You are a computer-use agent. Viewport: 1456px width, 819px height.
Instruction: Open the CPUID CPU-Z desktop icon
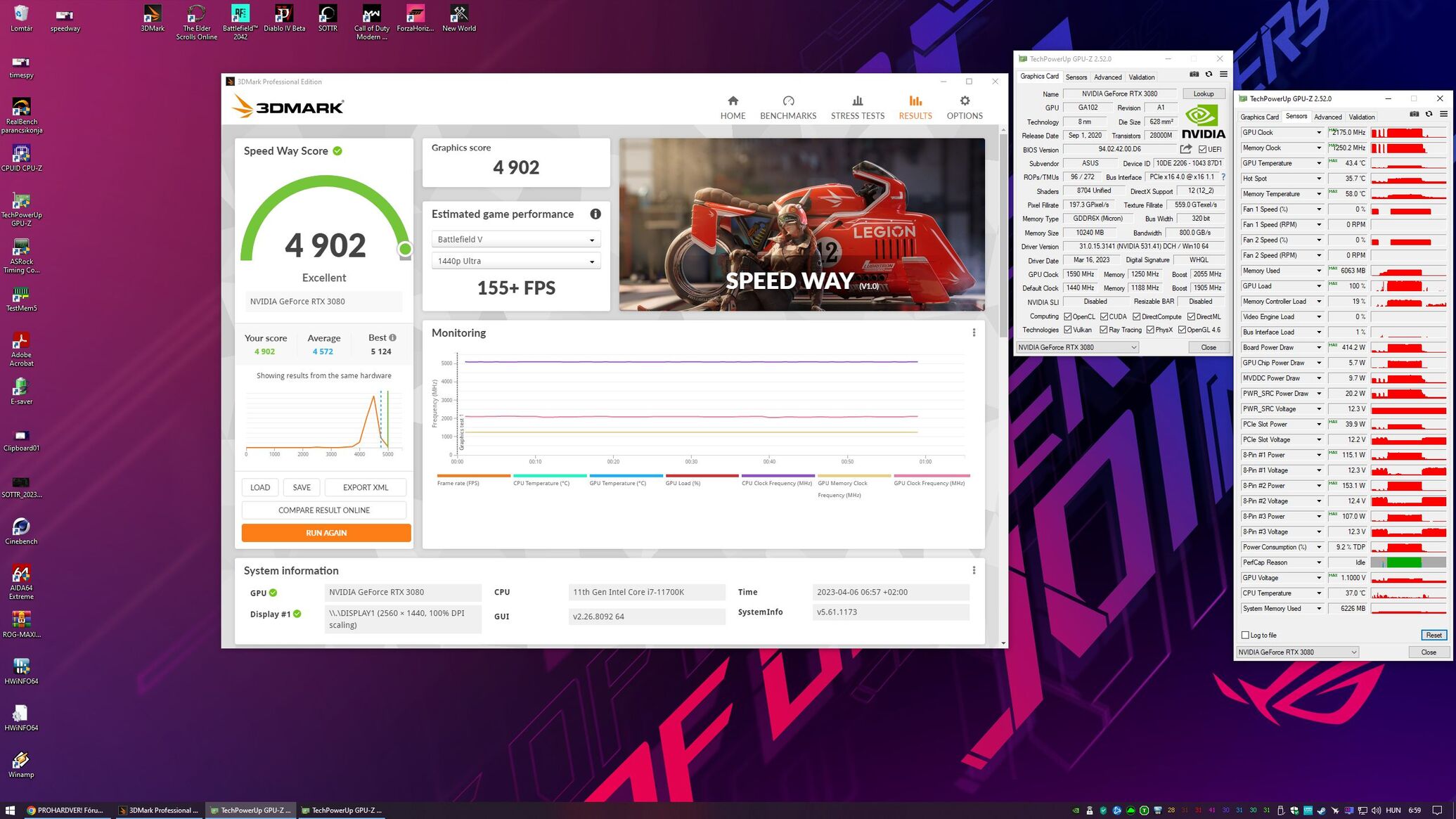tap(21, 157)
